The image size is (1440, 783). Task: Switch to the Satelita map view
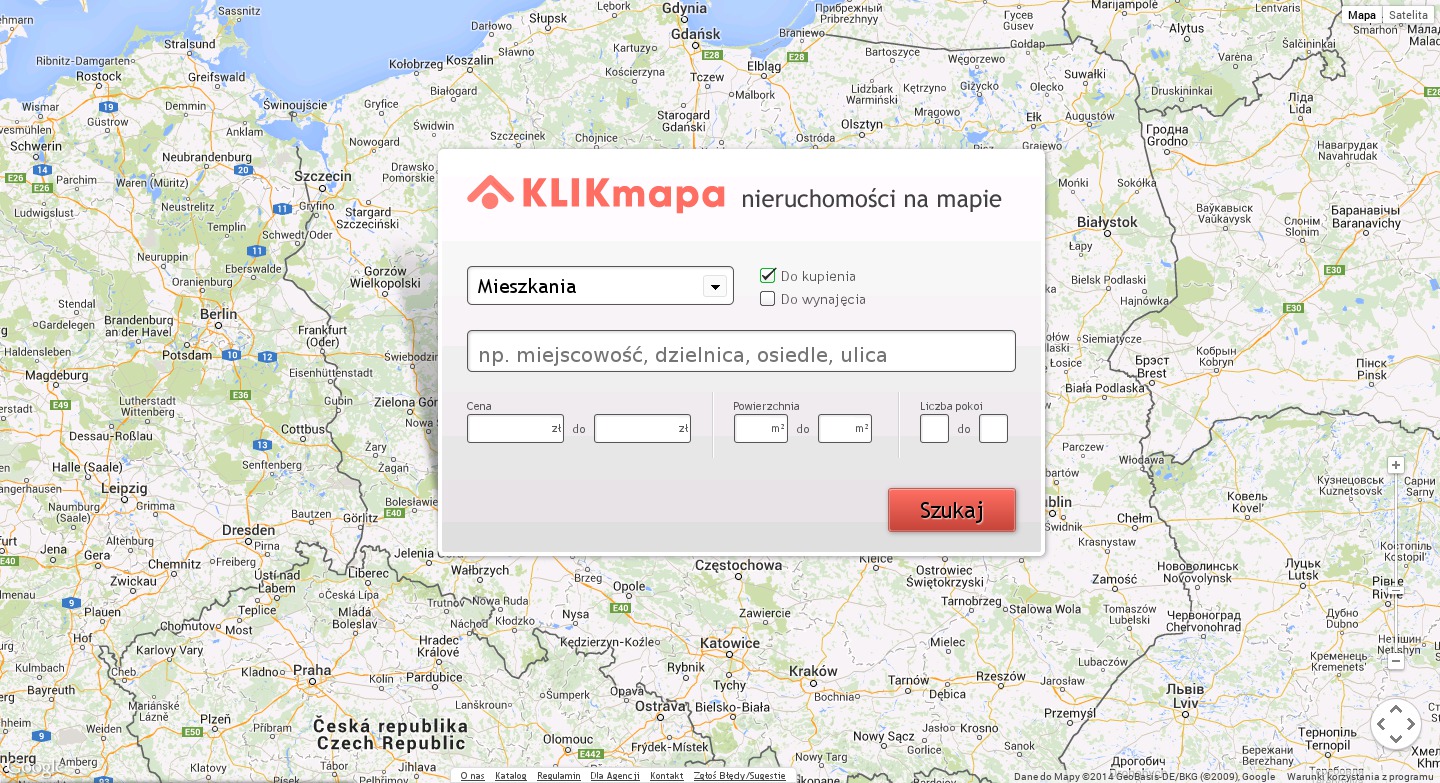1408,15
